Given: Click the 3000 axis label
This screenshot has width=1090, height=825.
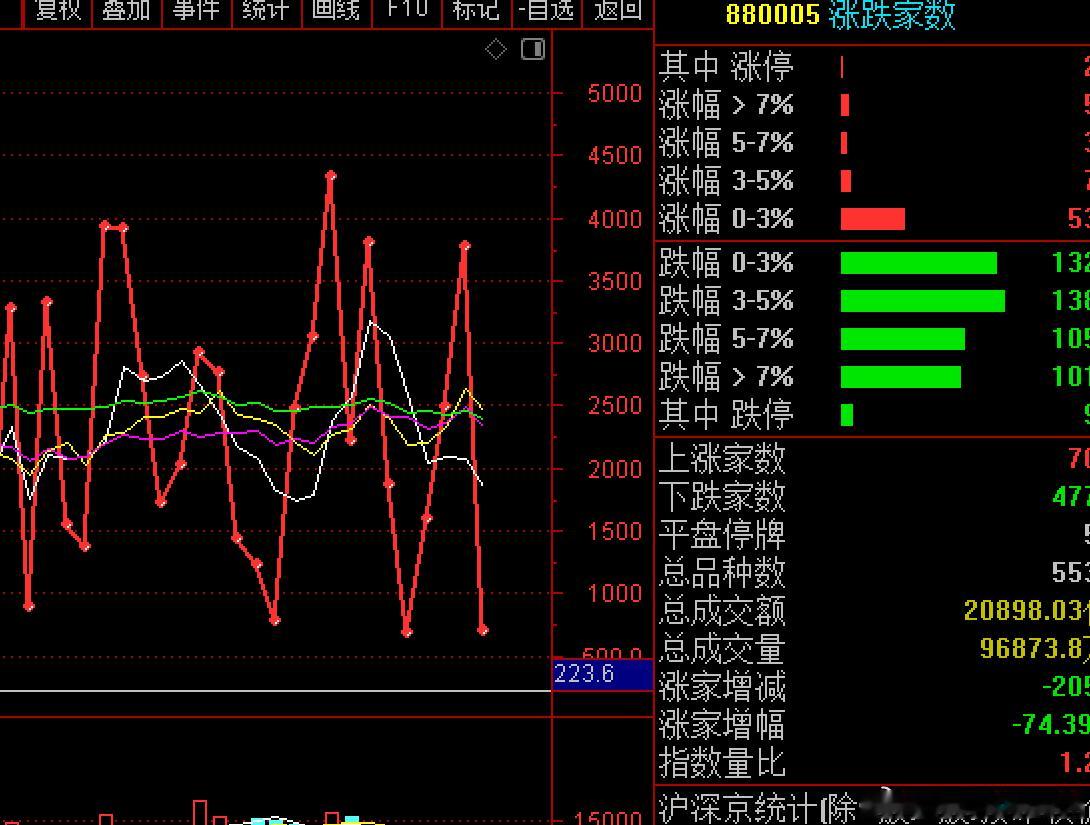Looking at the screenshot, I should pyautogui.click(x=615, y=343).
